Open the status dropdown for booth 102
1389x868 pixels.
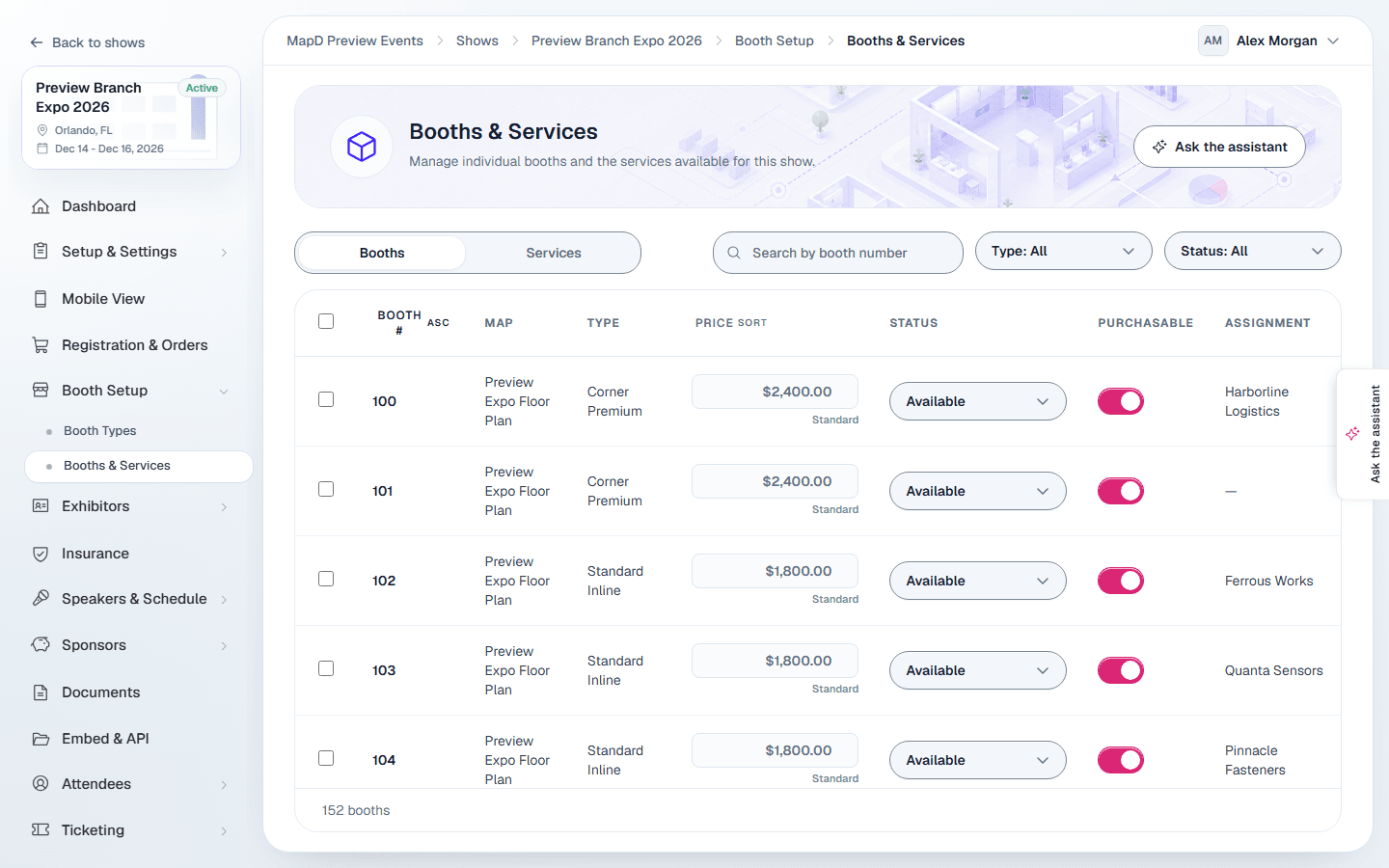(x=978, y=581)
